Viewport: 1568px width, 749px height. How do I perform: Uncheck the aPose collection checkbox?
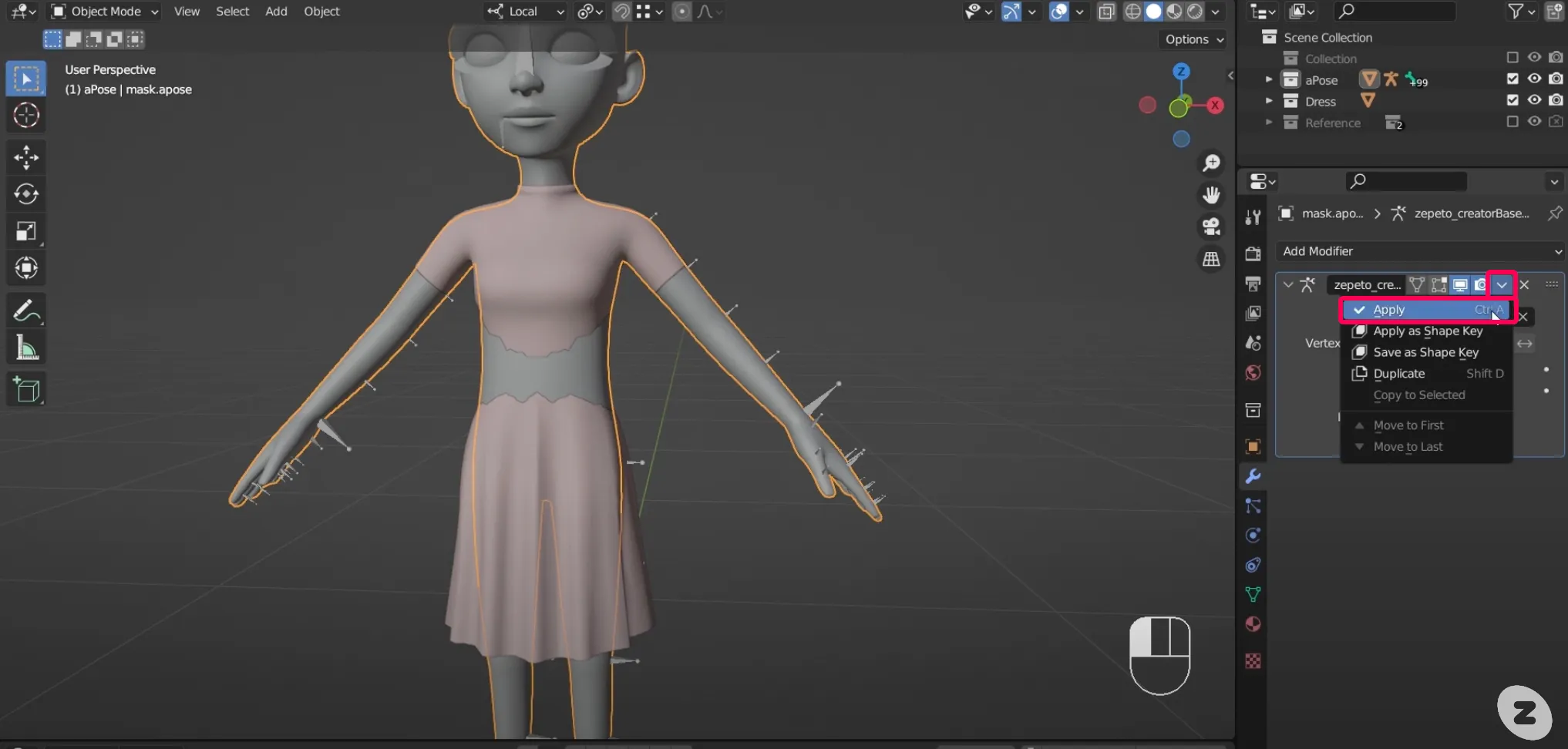tap(1512, 79)
